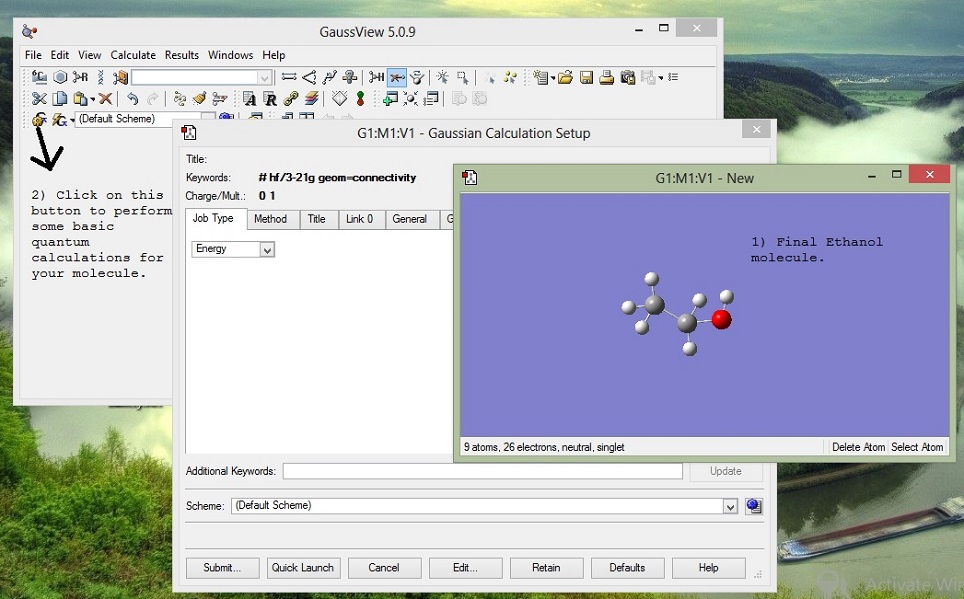Click the Select All atoms toolbar icon
This screenshot has height=599, width=964.
point(510,77)
